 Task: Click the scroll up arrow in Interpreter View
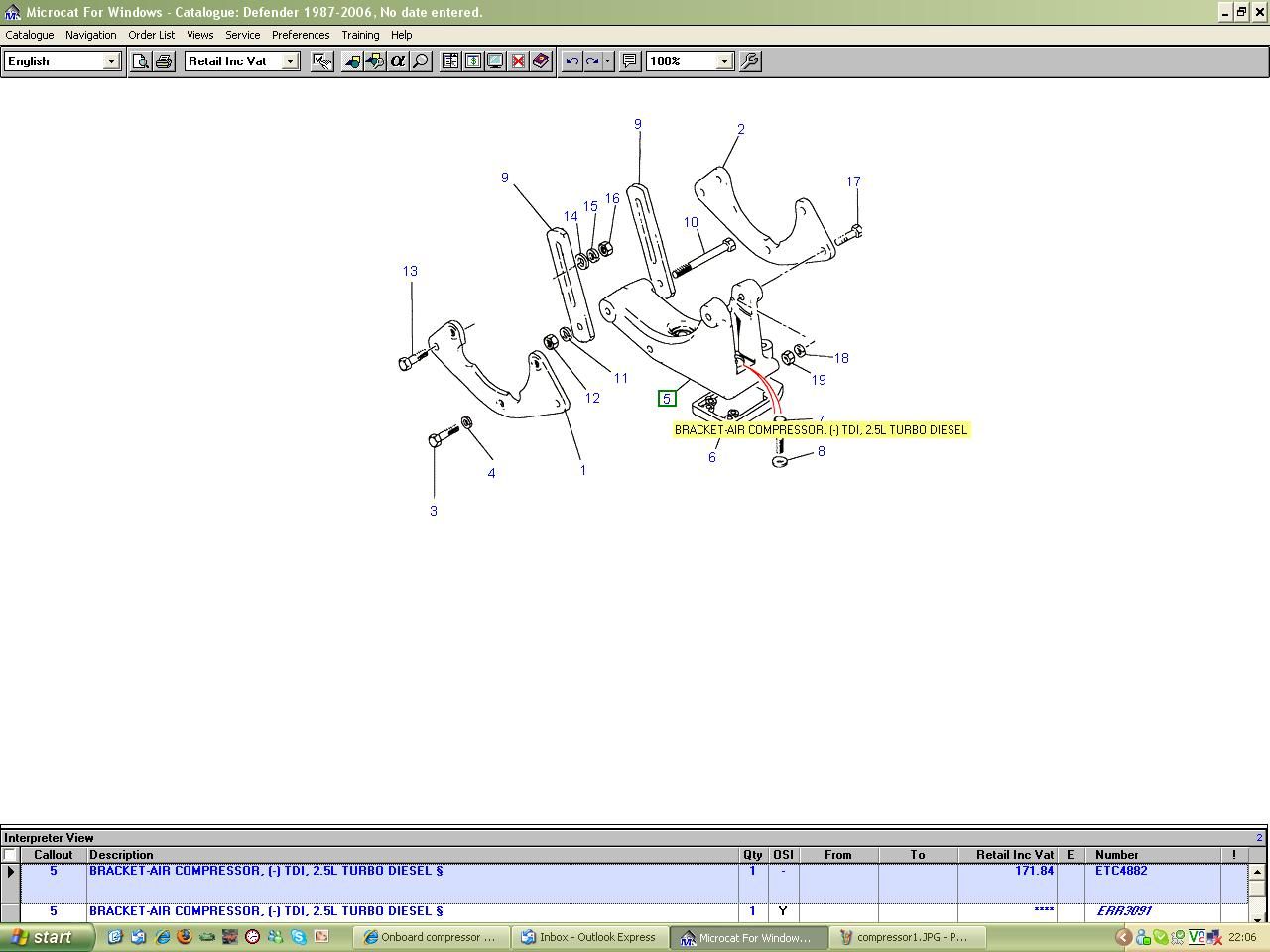1257,872
